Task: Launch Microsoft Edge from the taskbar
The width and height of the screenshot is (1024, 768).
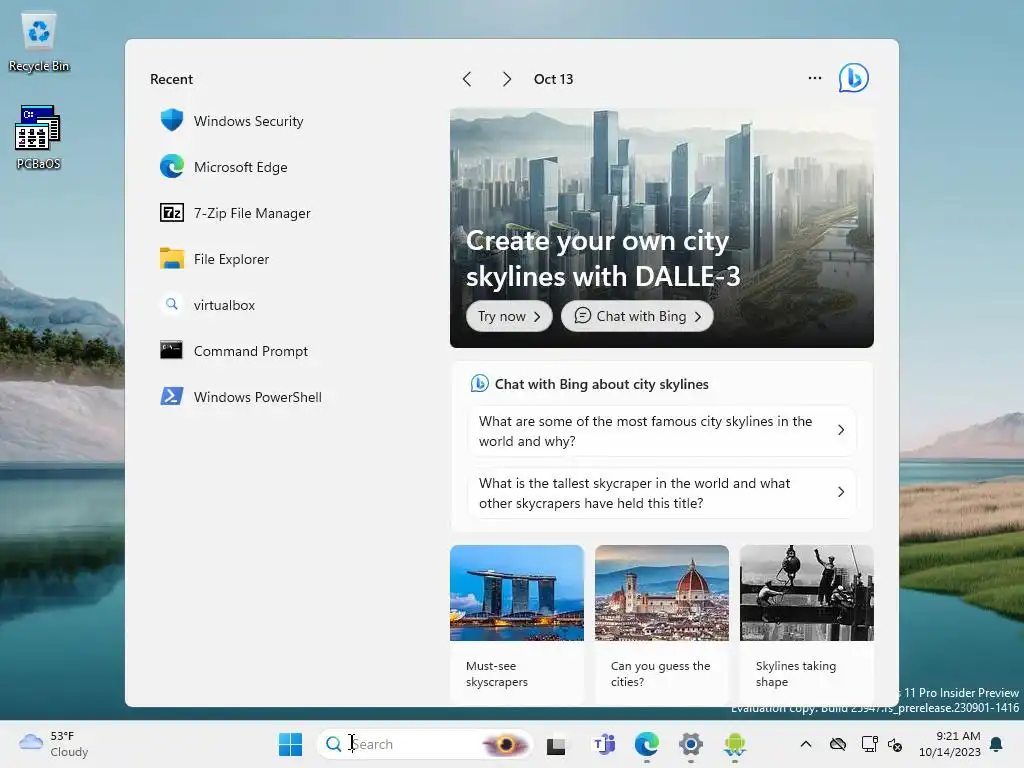Action: (647, 744)
